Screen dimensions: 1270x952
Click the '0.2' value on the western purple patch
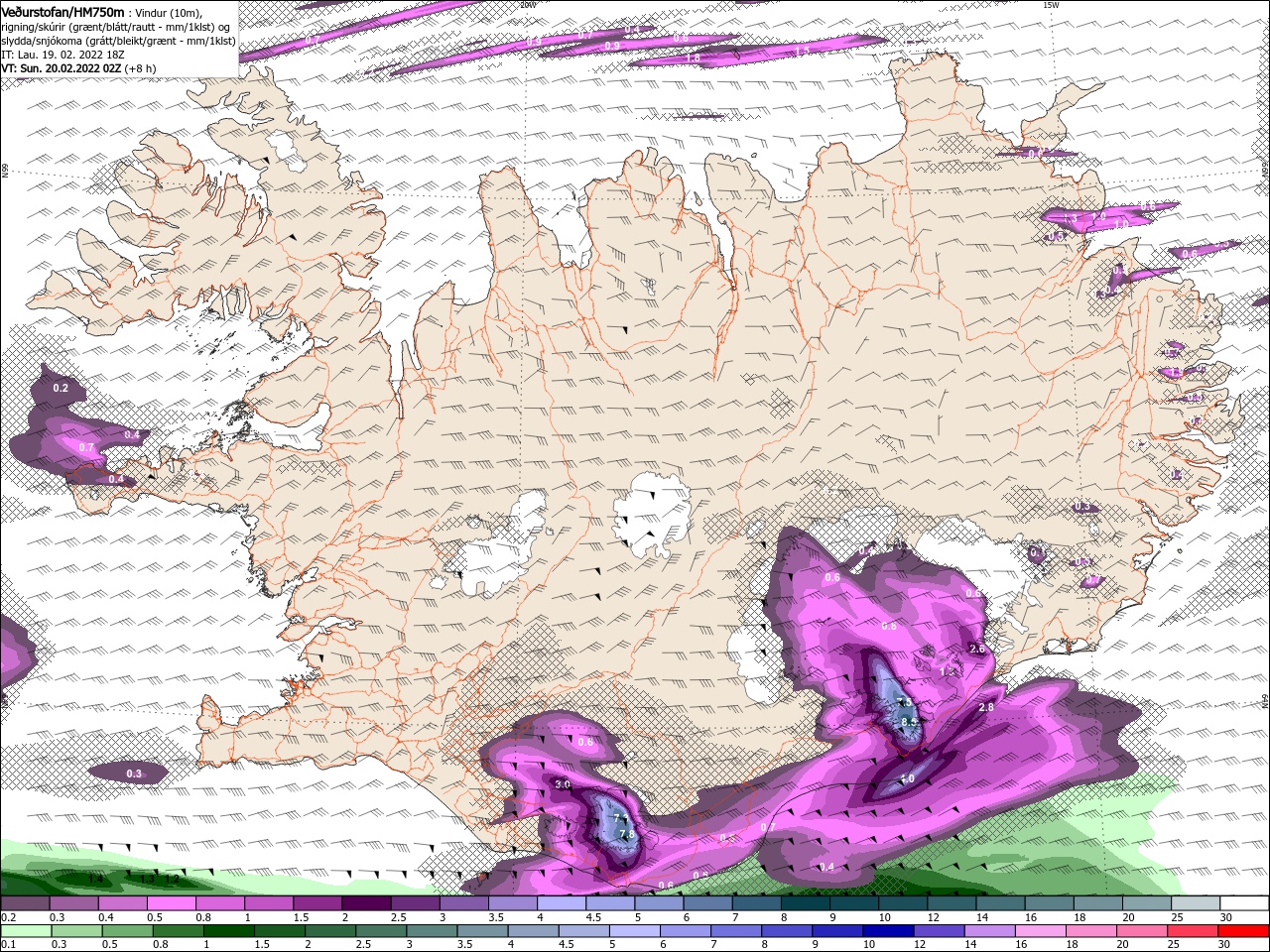pyautogui.click(x=61, y=388)
